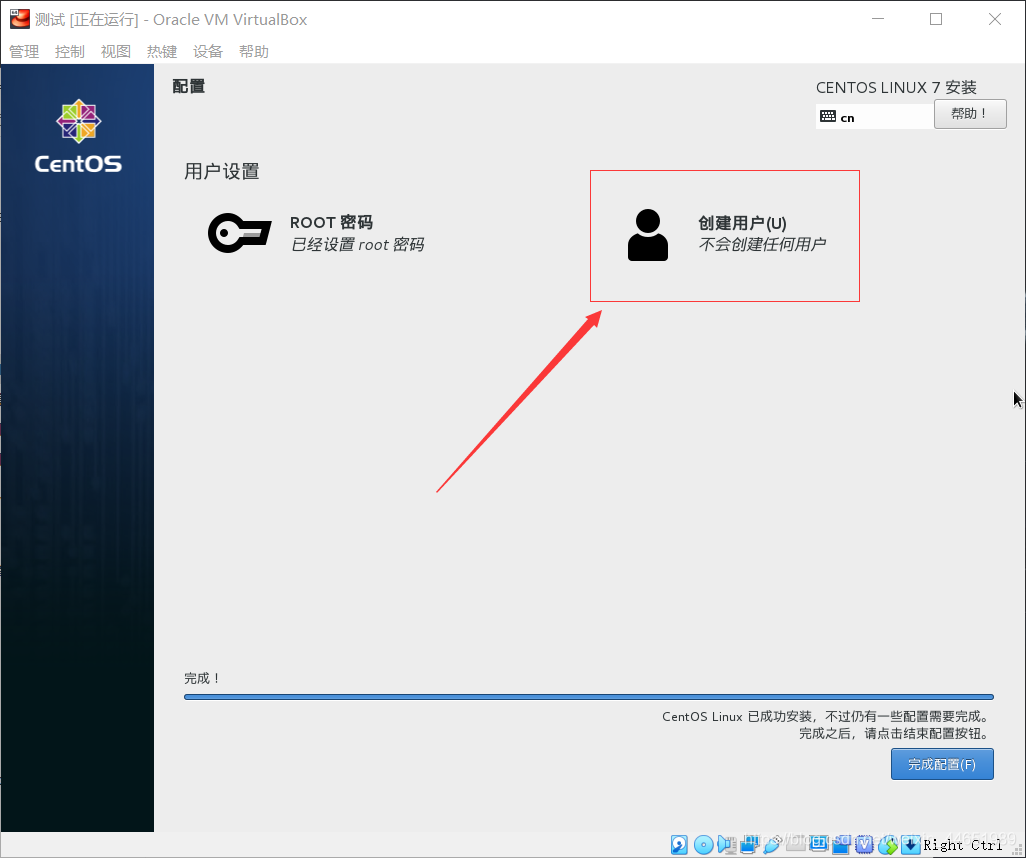Click the display settings status icon

pyautogui.click(x=819, y=843)
